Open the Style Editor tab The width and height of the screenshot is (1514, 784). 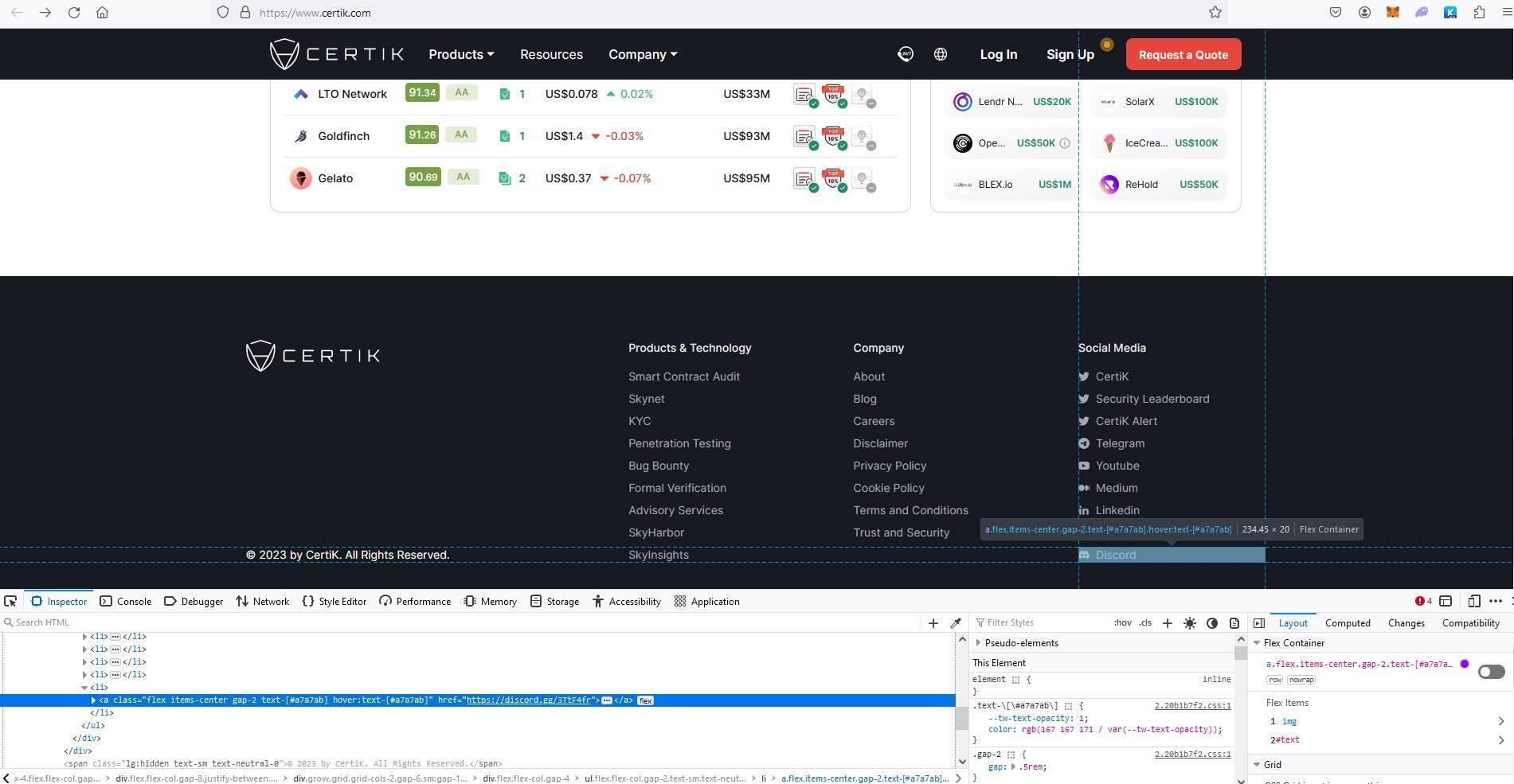point(334,601)
